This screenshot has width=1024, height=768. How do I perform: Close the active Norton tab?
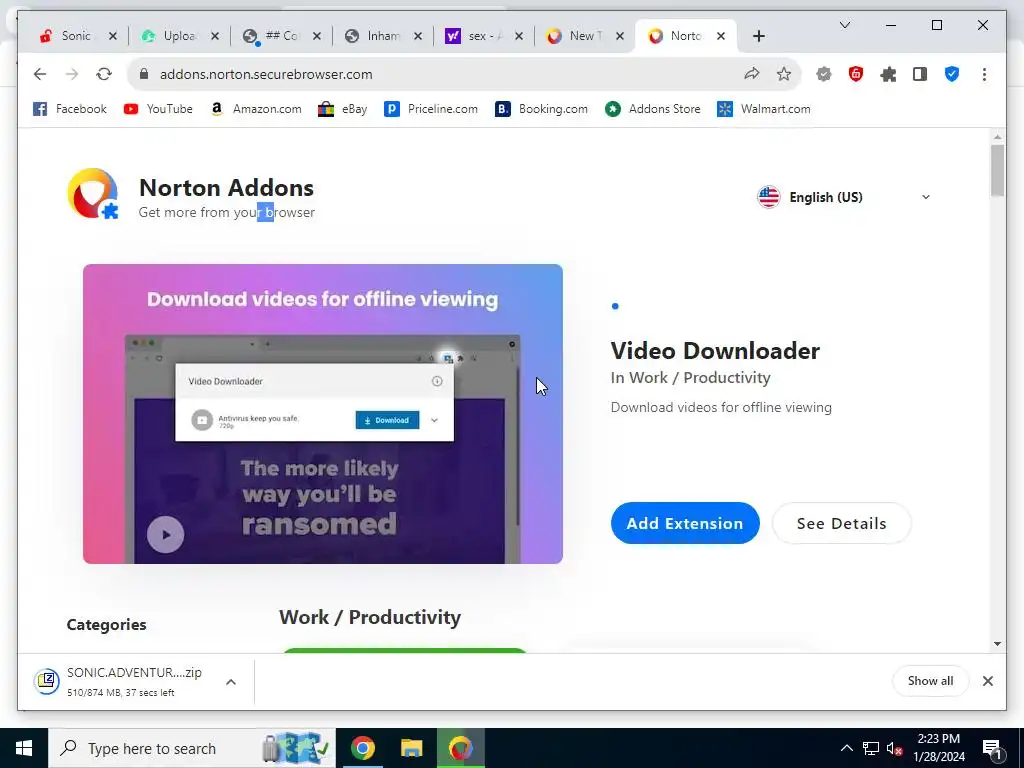click(721, 37)
